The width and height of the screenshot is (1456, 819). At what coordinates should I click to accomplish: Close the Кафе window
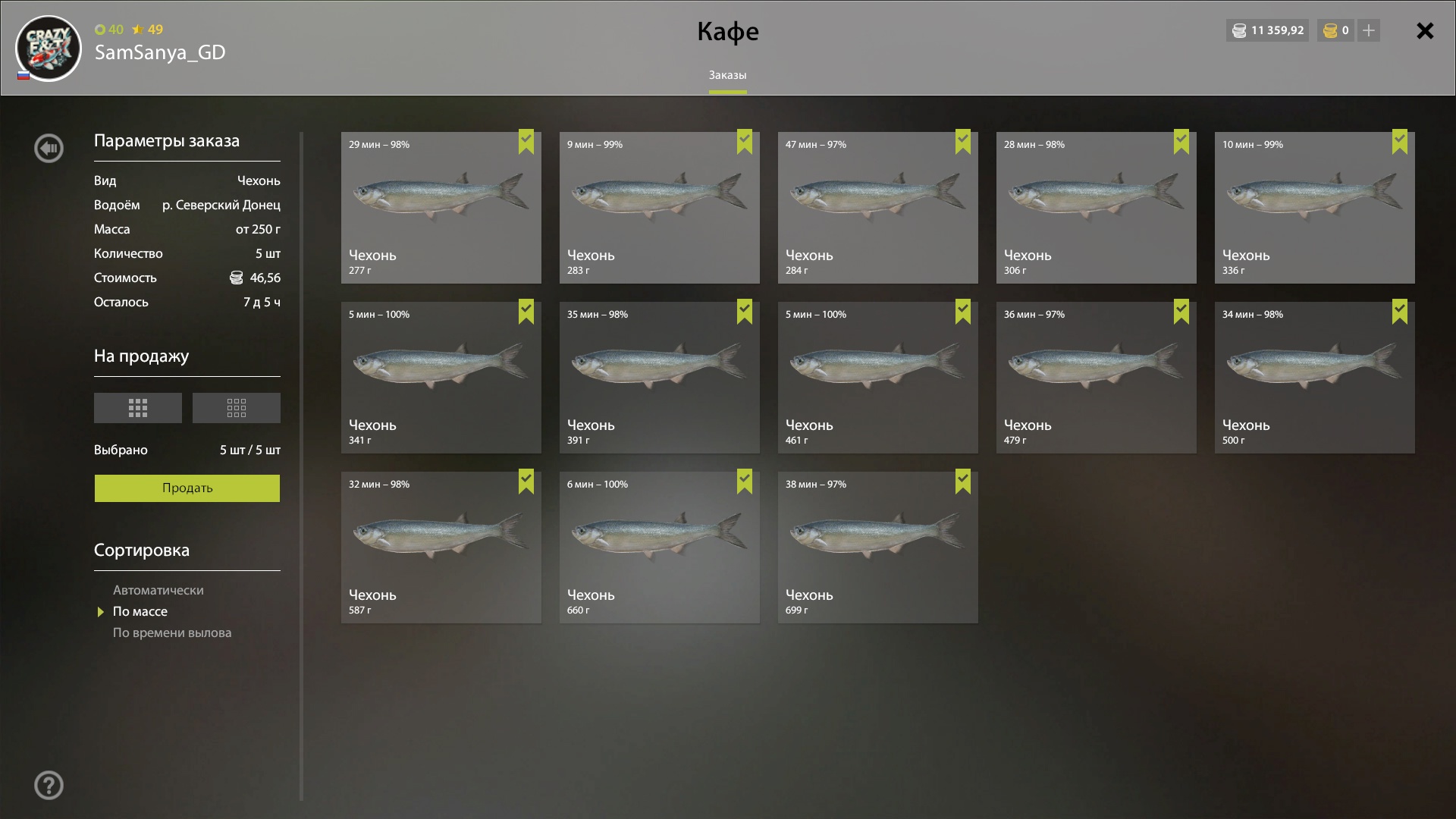click(1425, 30)
